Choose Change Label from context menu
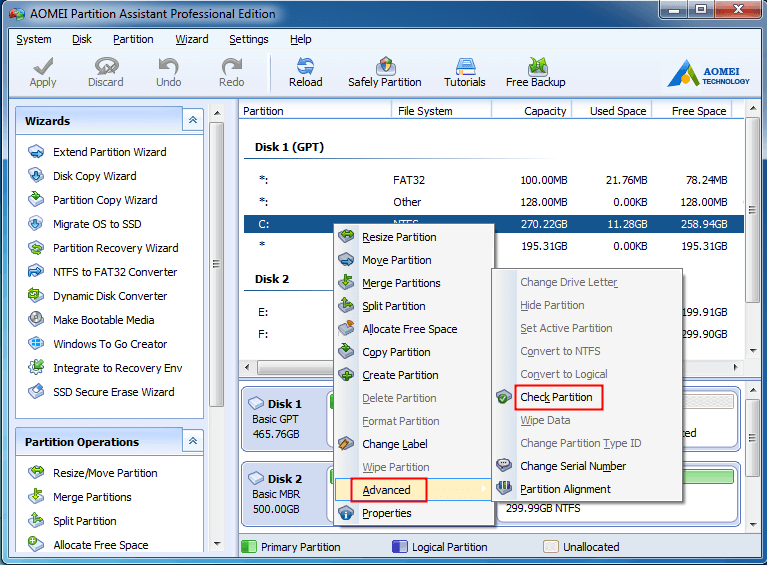 click(413, 444)
